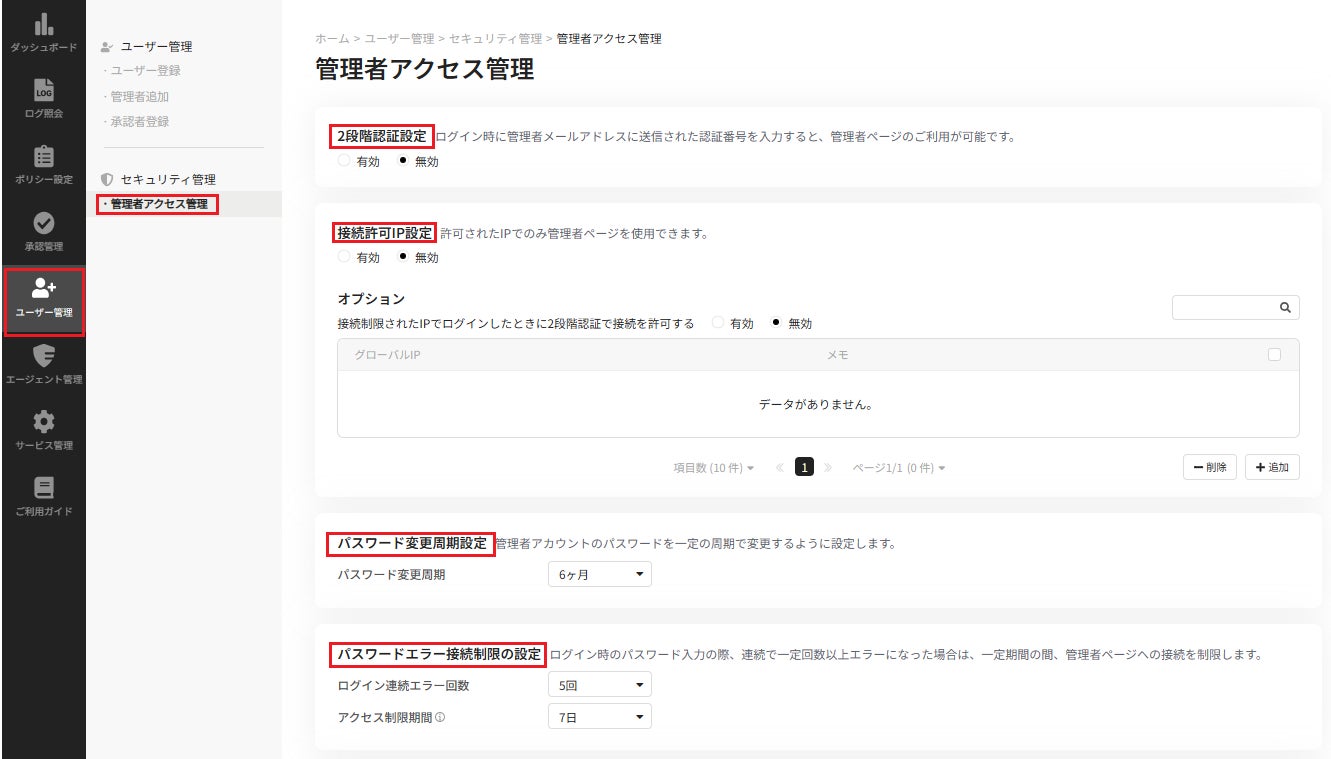Click the データがありません。 empty table message
The width and height of the screenshot is (1331, 759).
click(x=816, y=406)
